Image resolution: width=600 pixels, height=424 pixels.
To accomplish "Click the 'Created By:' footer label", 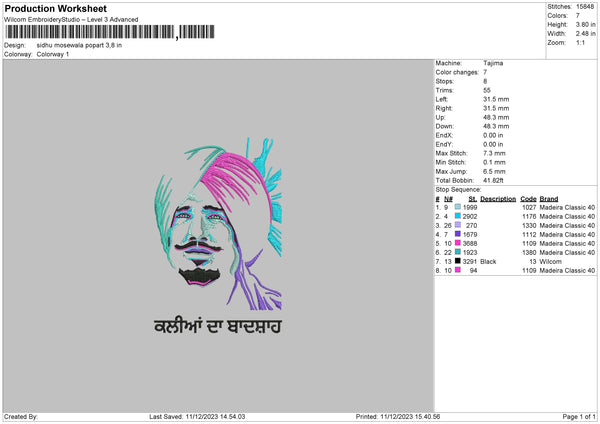I will 21,416.
